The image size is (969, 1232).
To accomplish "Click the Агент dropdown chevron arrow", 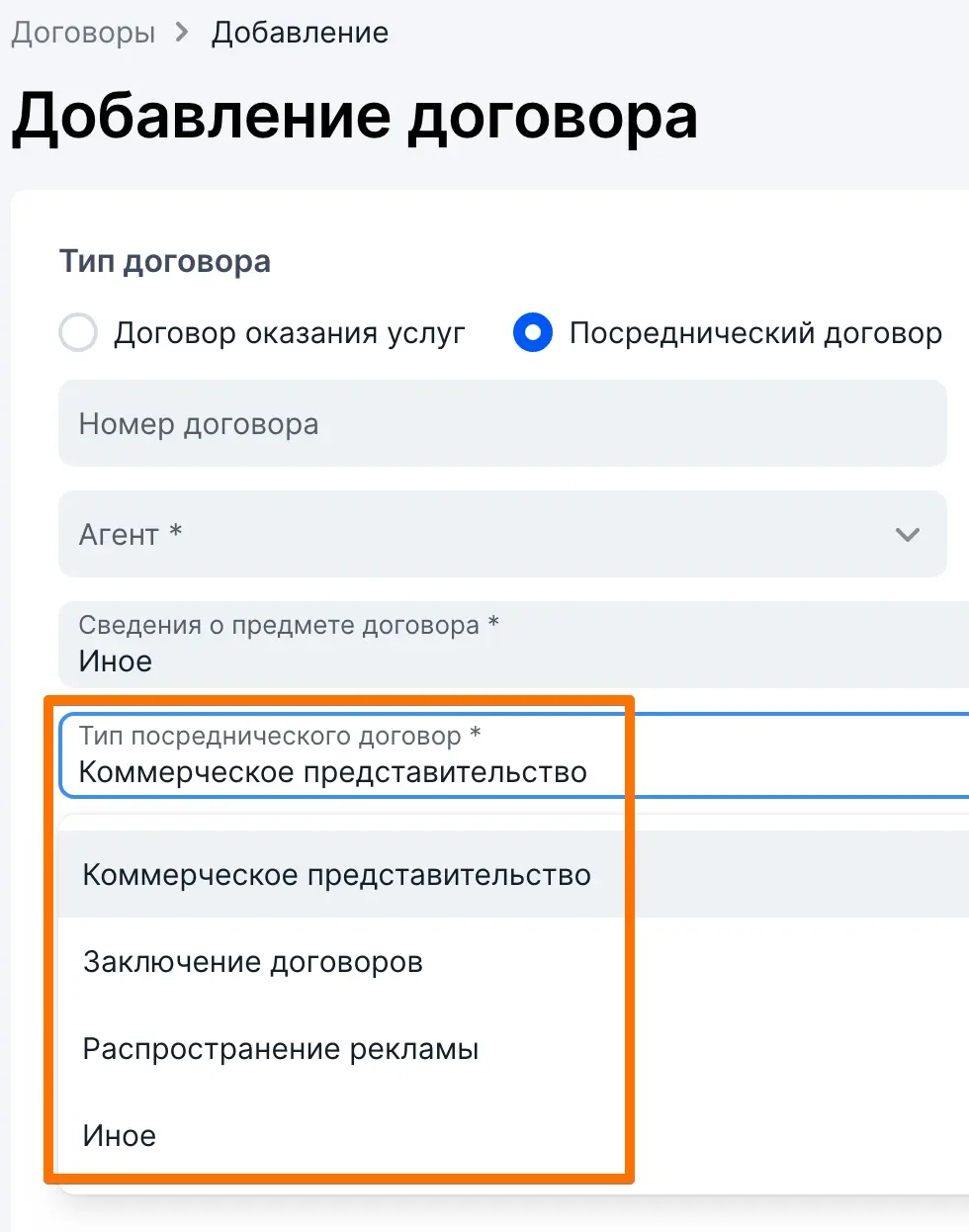I will [x=907, y=535].
